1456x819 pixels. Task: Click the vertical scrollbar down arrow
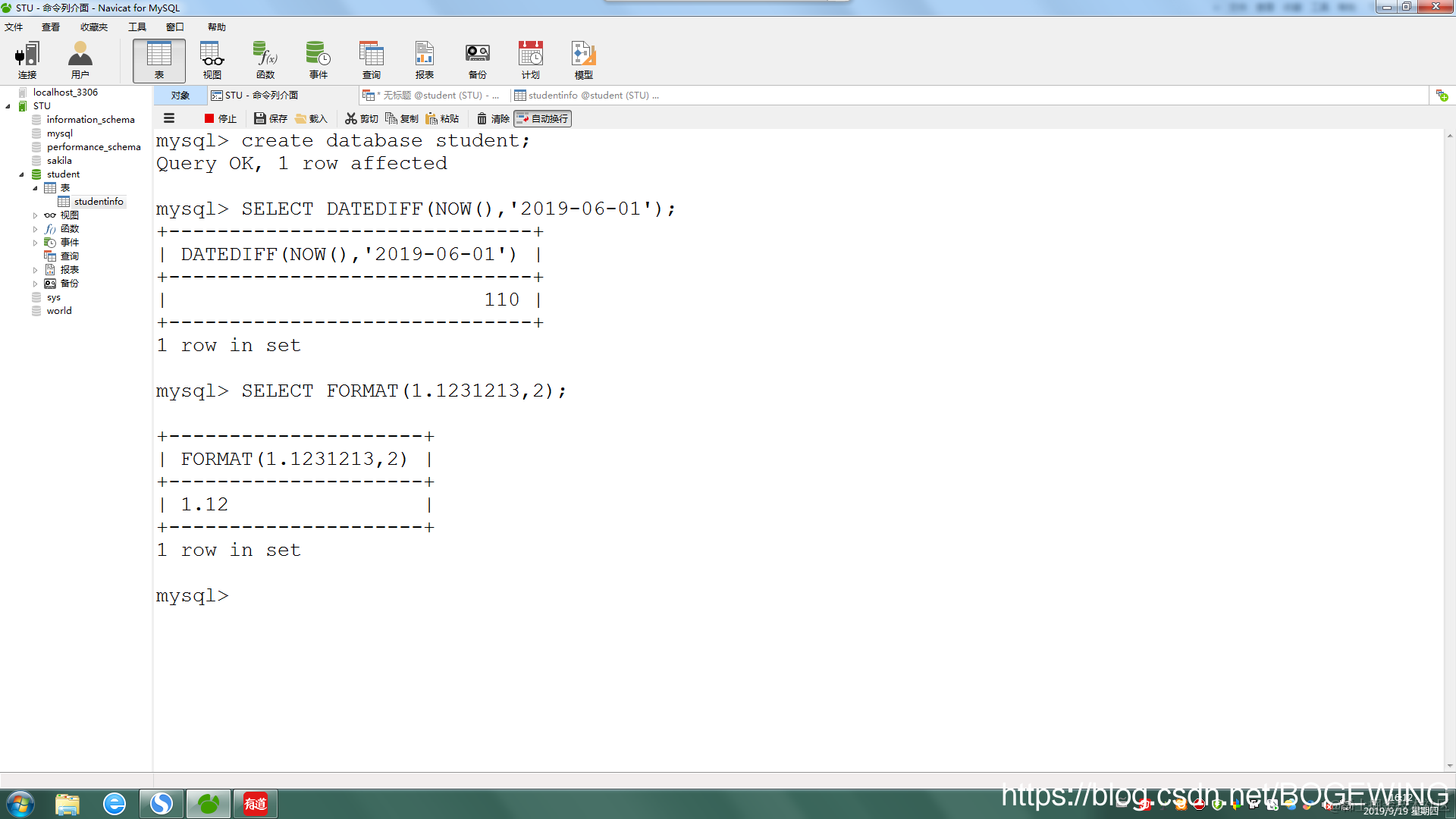[x=1449, y=766]
